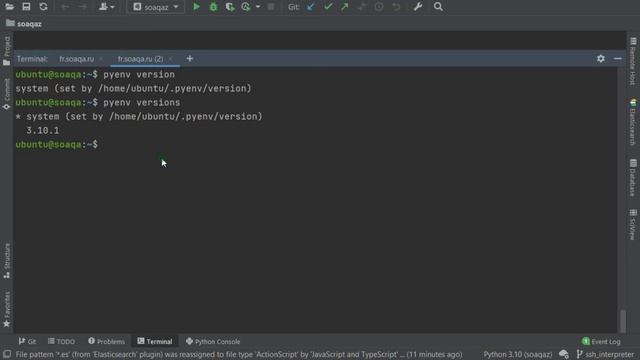Synchronize files with the reload icon

[43, 7]
